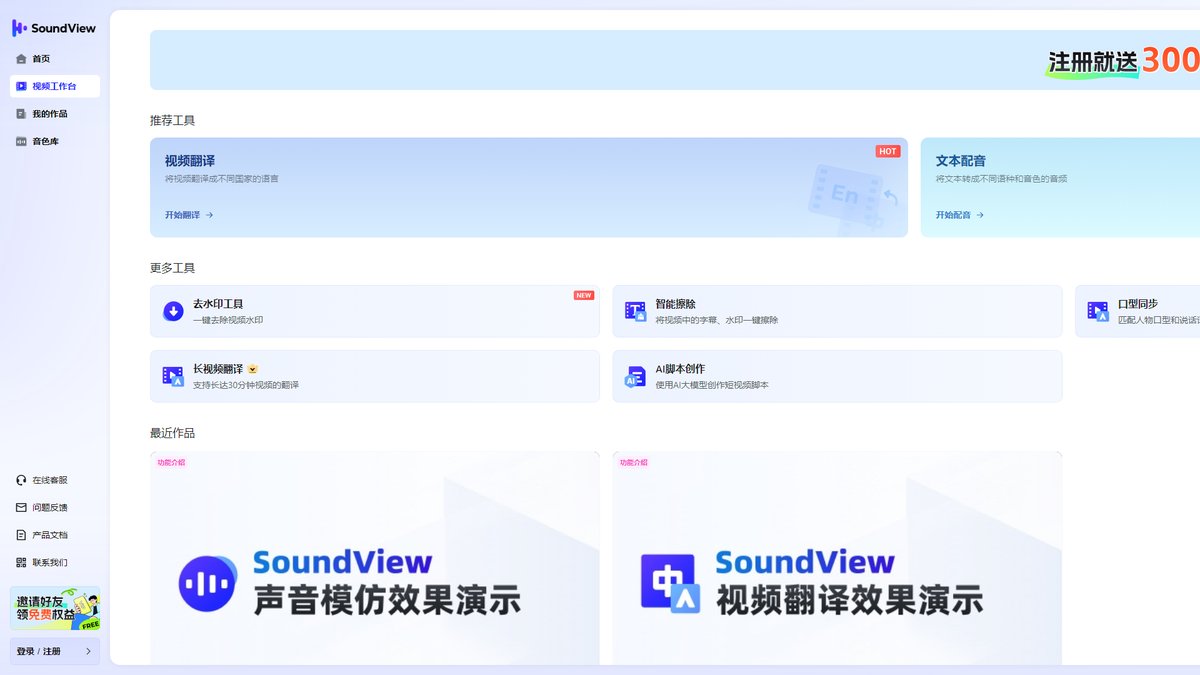The height and width of the screenshot is (675, 1200).
Task: Open 产品文档 product docs
Action: pyautogui.click(x=50, y=535)
